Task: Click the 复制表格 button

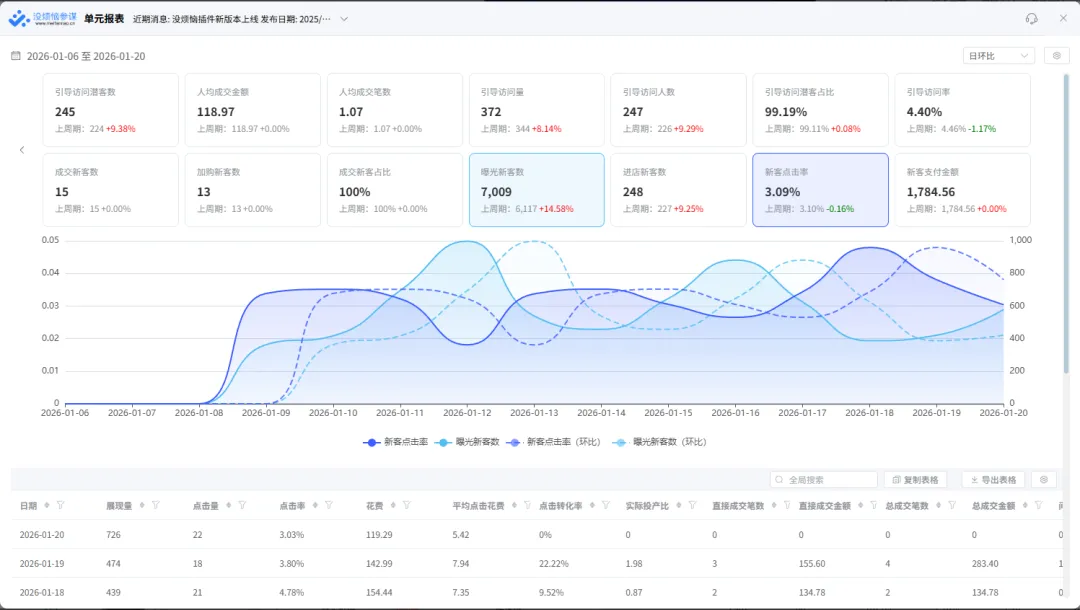Action: click(x=915, y=479)
